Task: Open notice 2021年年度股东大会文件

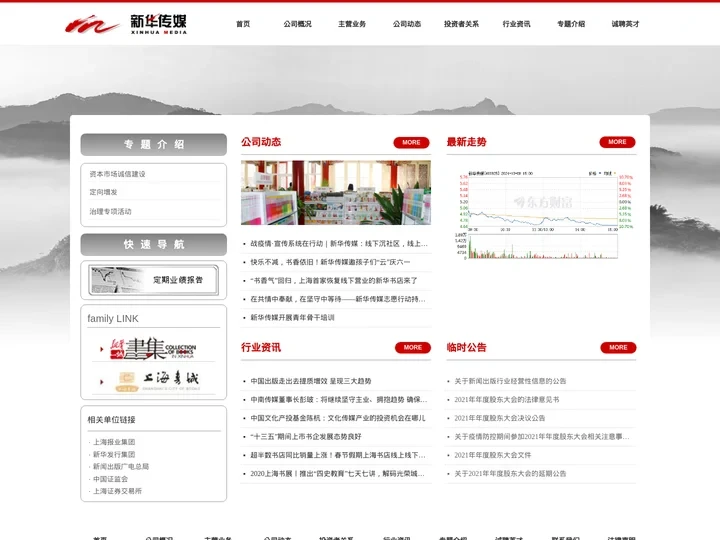Action: 493,455
